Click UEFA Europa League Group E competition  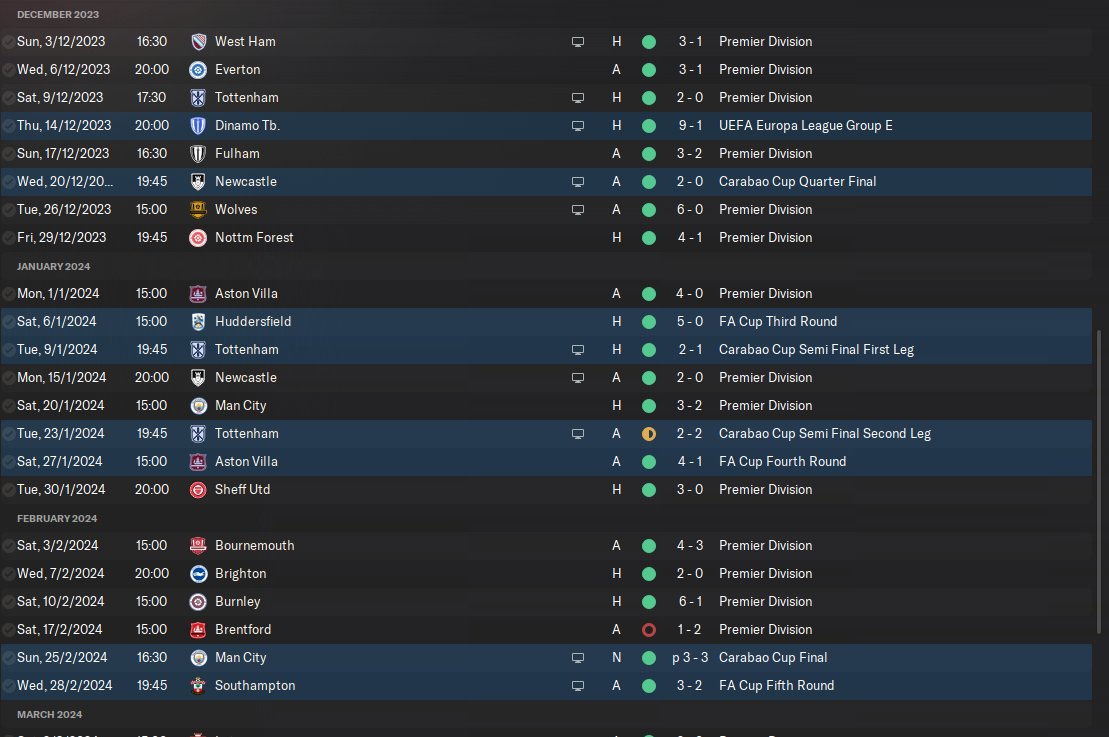[x=805, y=126]
